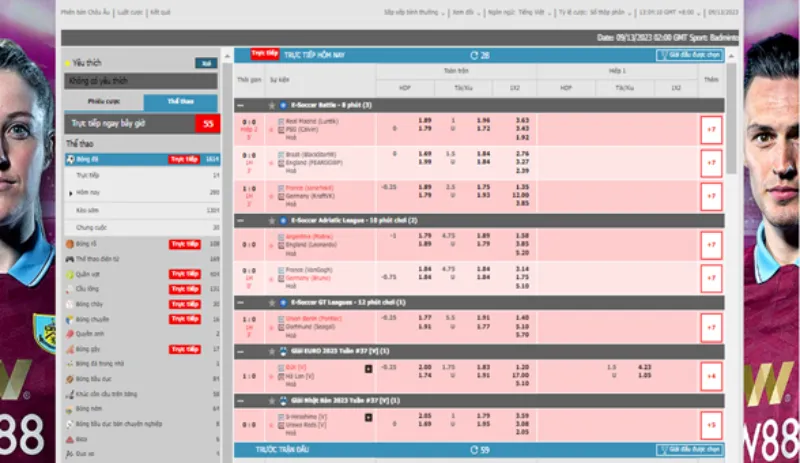The height and width of the screenshot is (463, 800).
Task: Open the Kết quả results link
Action: point(160,12)
